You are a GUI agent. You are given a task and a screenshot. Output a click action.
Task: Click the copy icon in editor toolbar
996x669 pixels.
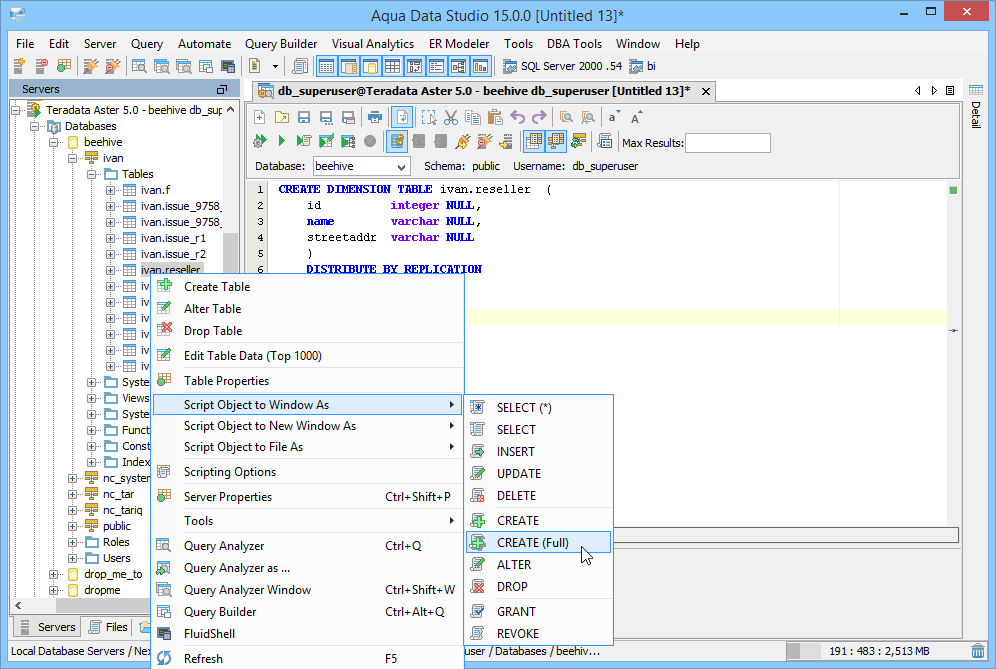click(473, 118)
